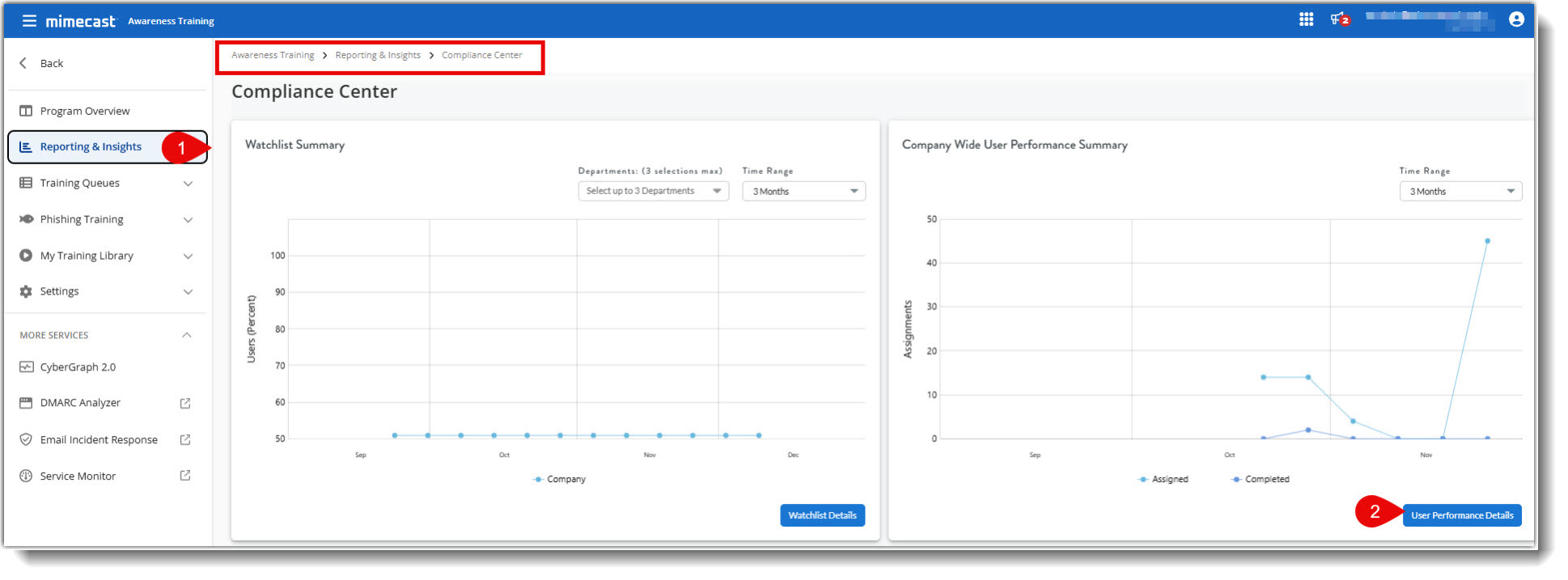
Task: Click the User Performance Details button
Action: coord(1461,515)
